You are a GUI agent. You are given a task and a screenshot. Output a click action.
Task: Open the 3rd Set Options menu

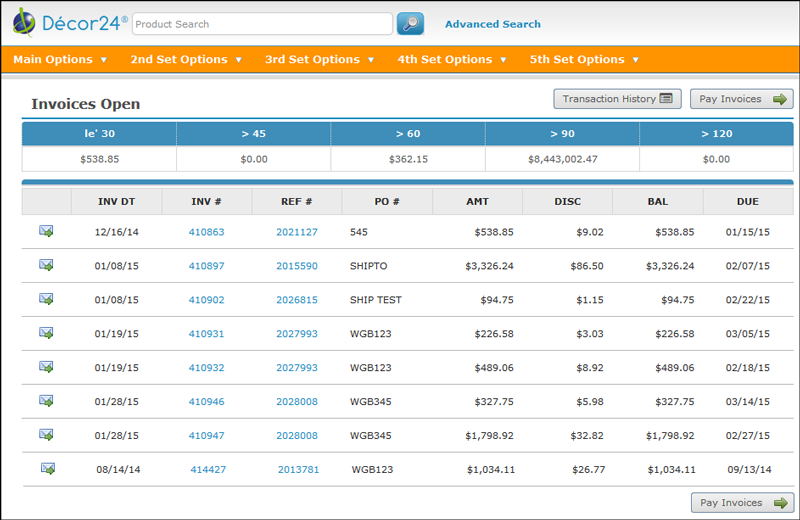pos(320,60)
